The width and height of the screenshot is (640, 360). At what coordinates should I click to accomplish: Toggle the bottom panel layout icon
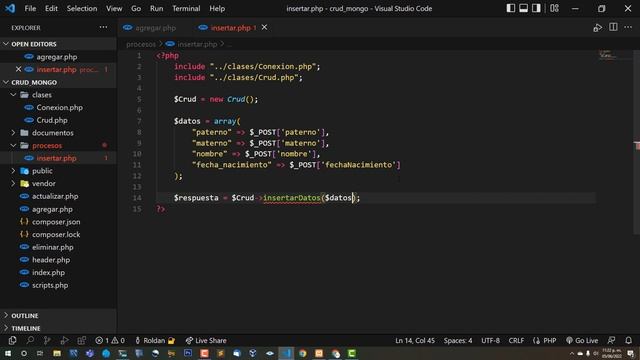523,8
